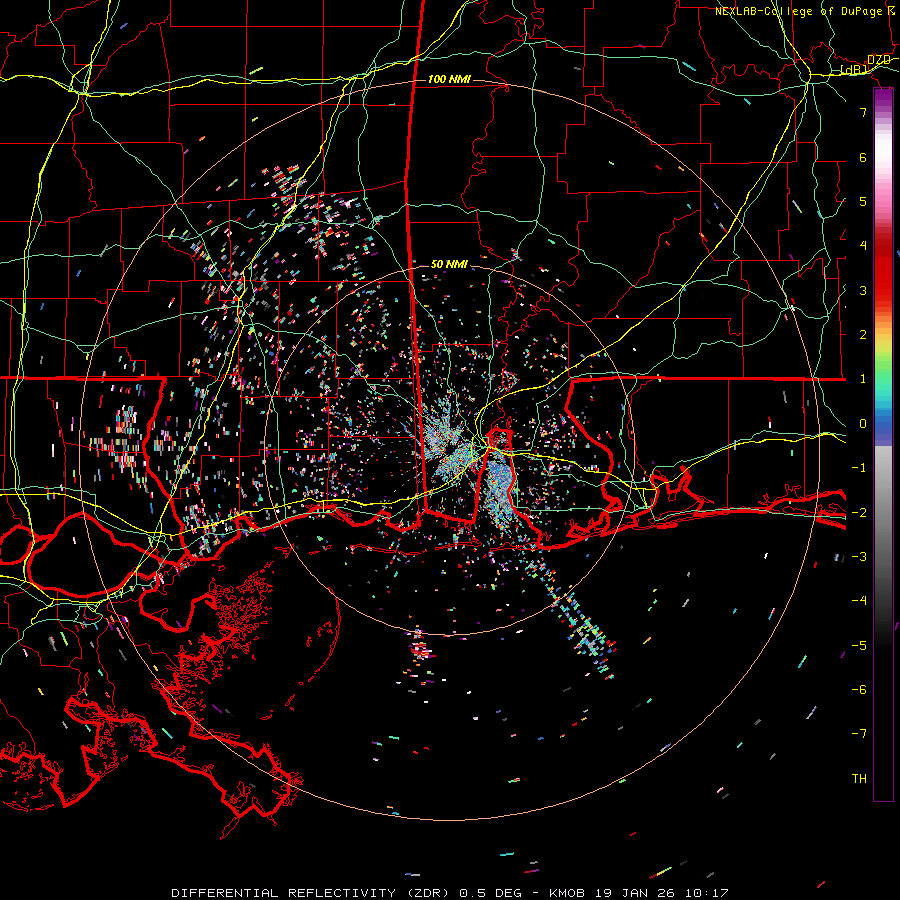Click the -1 value on color scale
The width and height of the screenshot is (900, 900).
[x=859, y=468]
